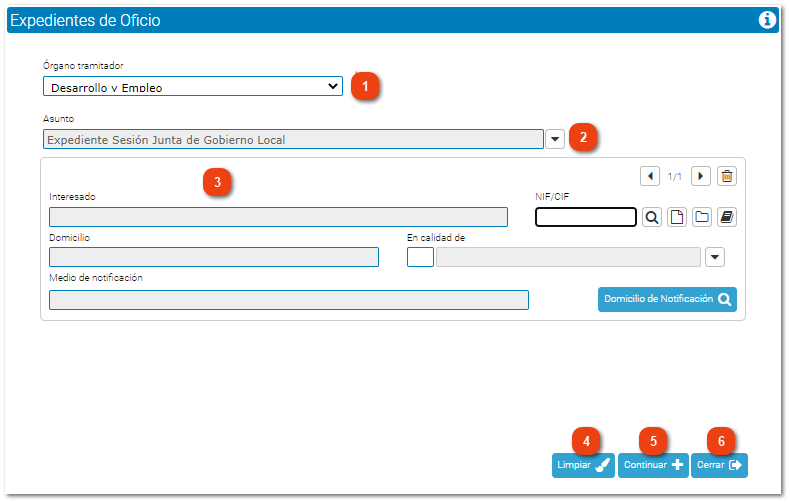
Task: Go to previous interesado record
Action: 650,176
